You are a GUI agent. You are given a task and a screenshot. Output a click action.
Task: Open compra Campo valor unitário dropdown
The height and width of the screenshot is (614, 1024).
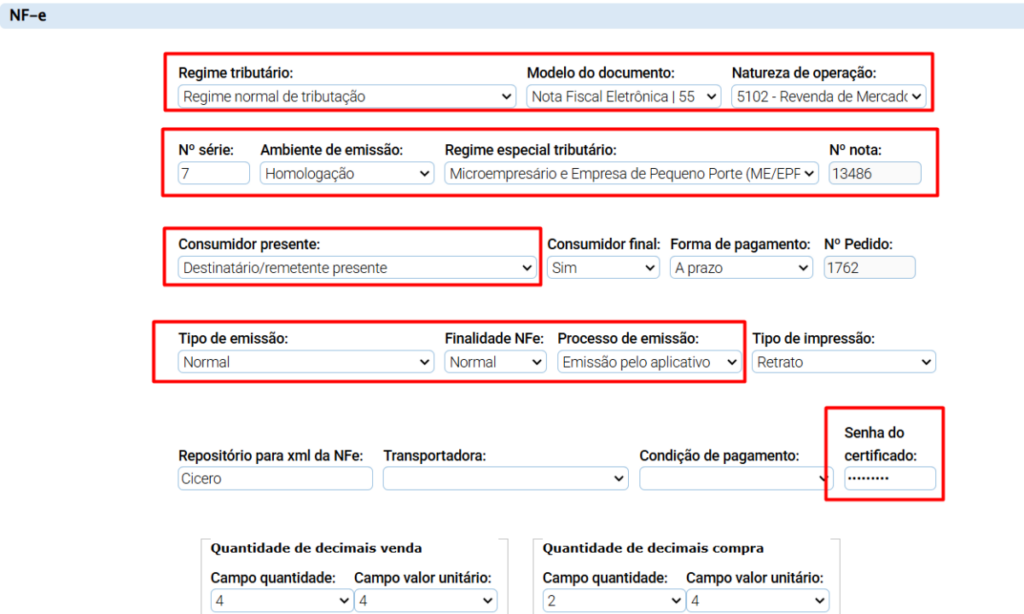[758, 600]
